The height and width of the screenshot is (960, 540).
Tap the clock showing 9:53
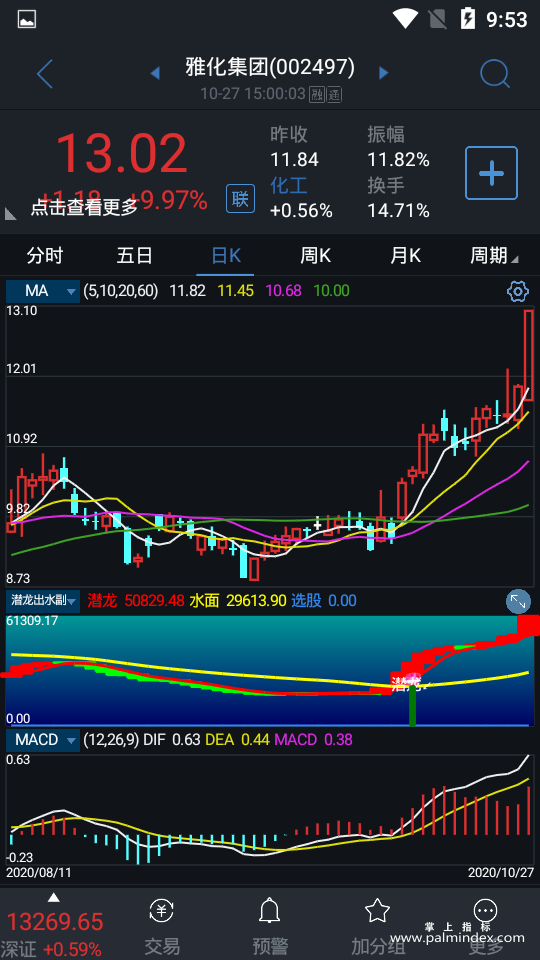pos(506,20)
